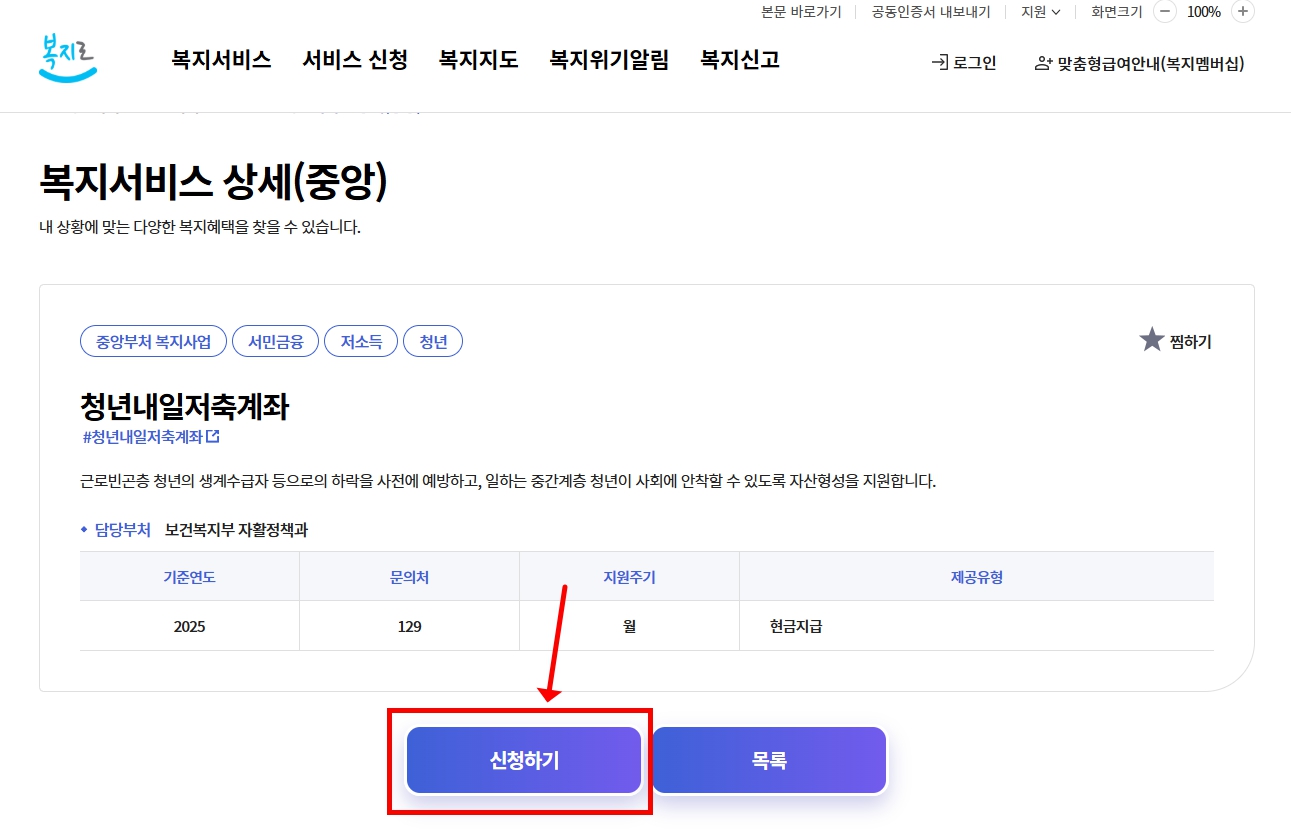The width and height of the screenshot is (1291, 830).
Task: Select the 중앙부처 복지사업 tag
Action: click(153, 342)
